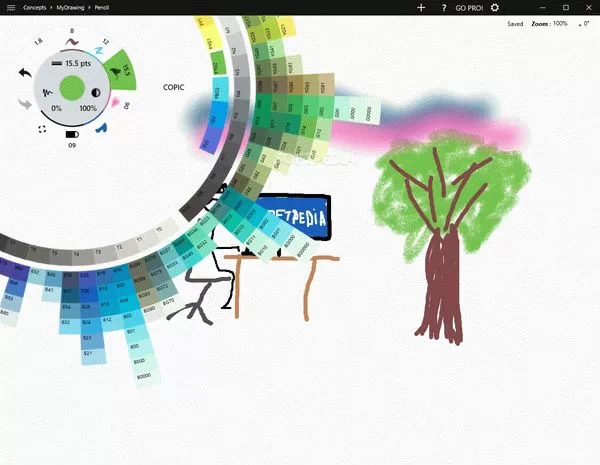Open the green color circle in tool wheel

pos(72,88)
